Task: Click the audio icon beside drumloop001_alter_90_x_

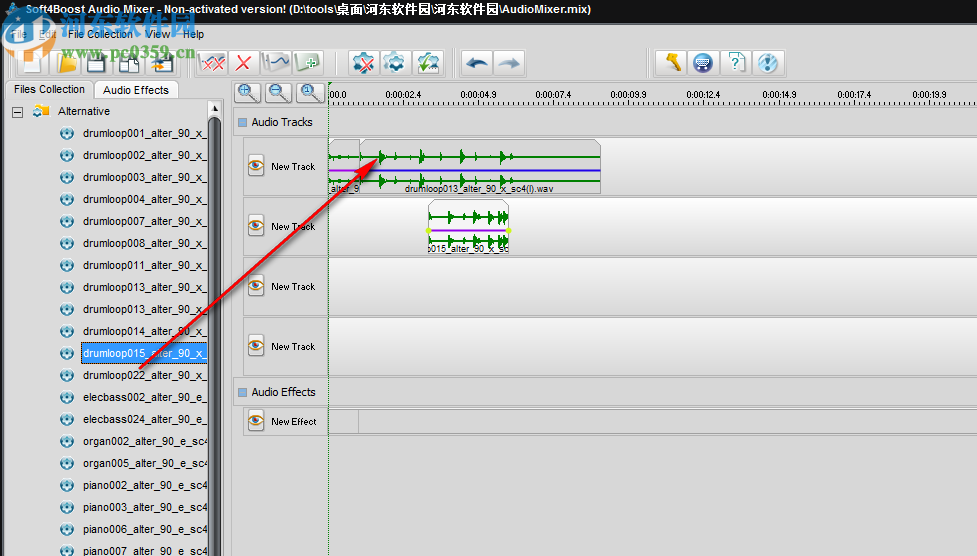Action: coord(67,133)
